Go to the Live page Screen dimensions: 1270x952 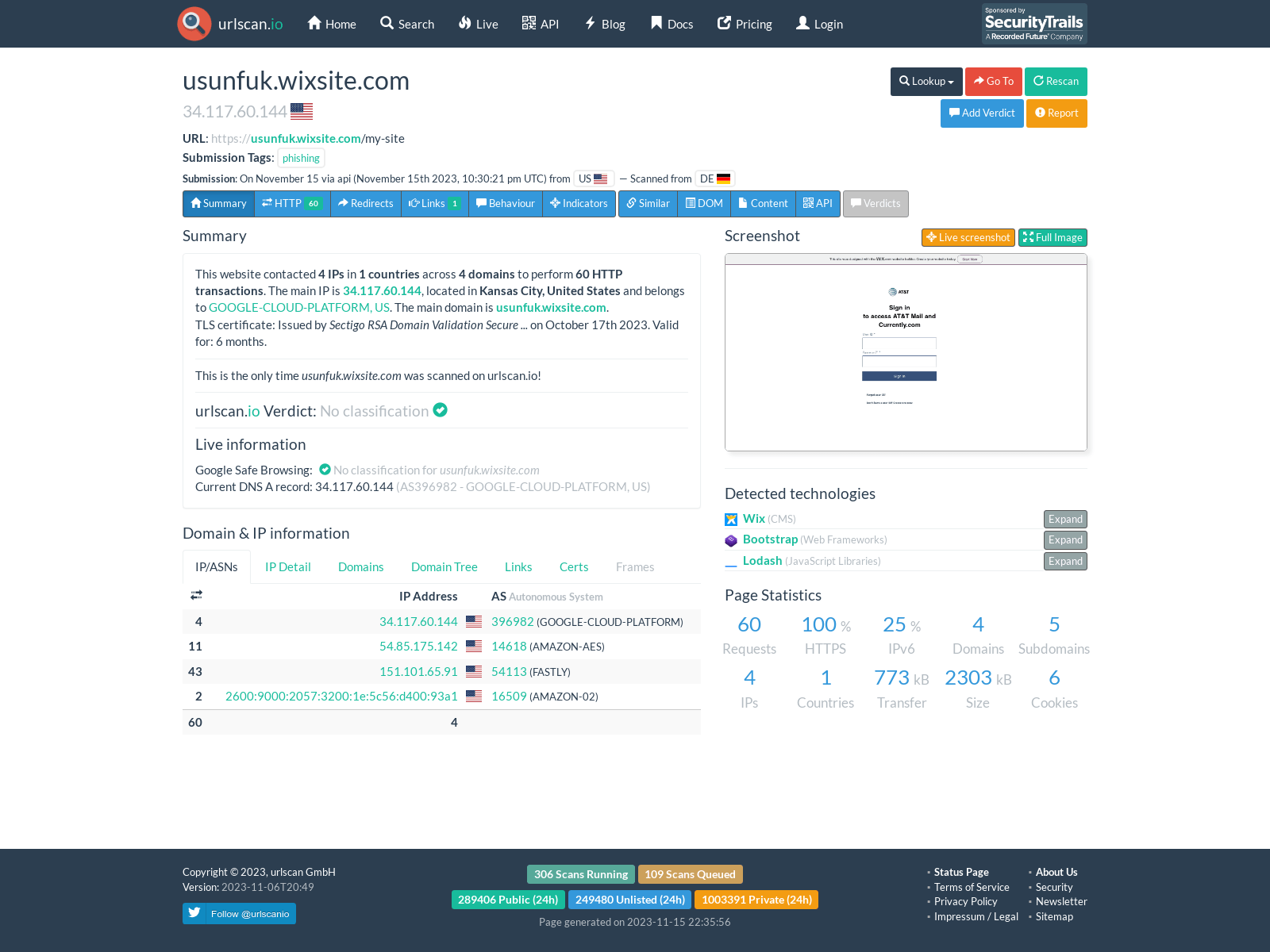(479, 24)
